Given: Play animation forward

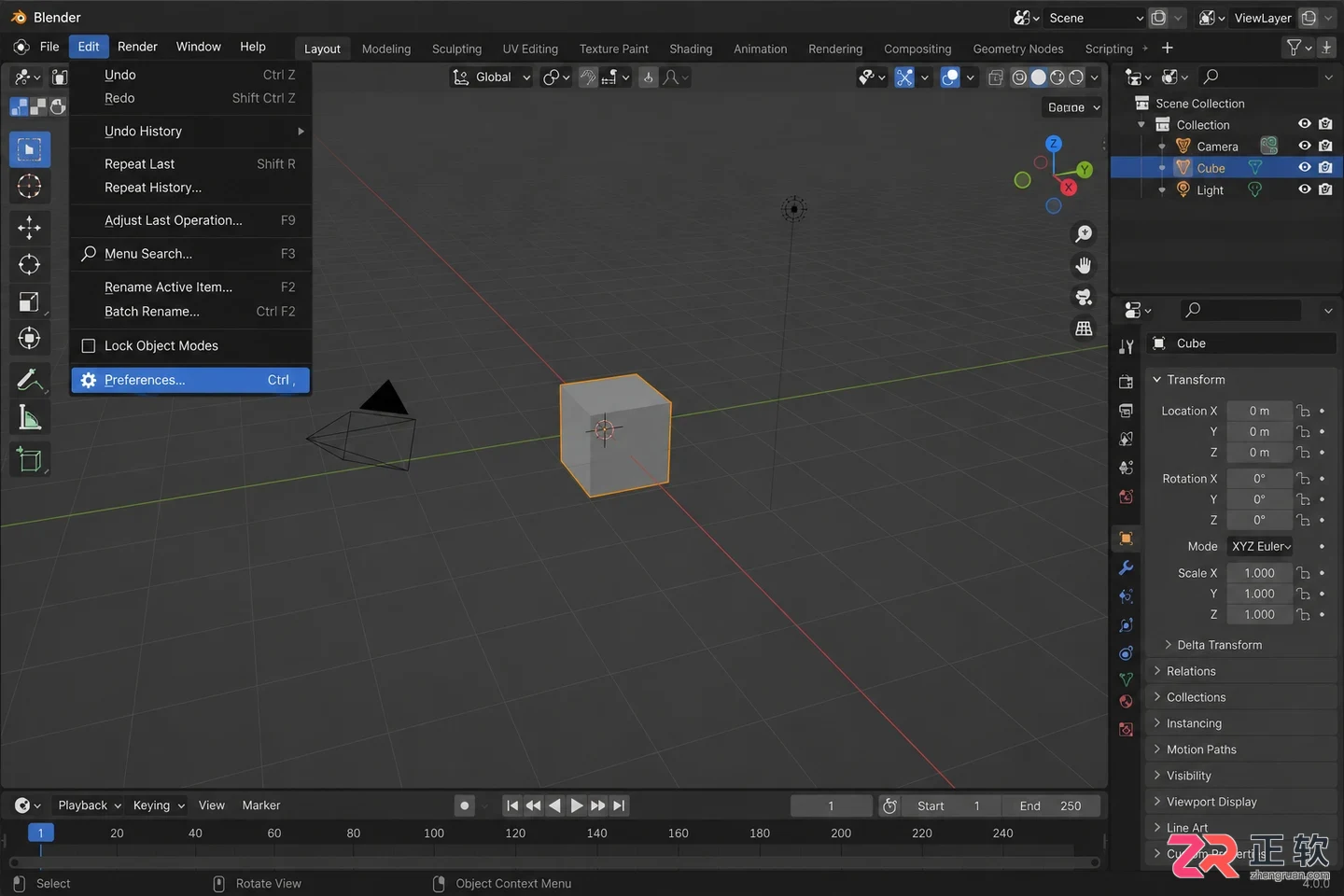Looking at the screenshot, I should (x=577, y=805).
